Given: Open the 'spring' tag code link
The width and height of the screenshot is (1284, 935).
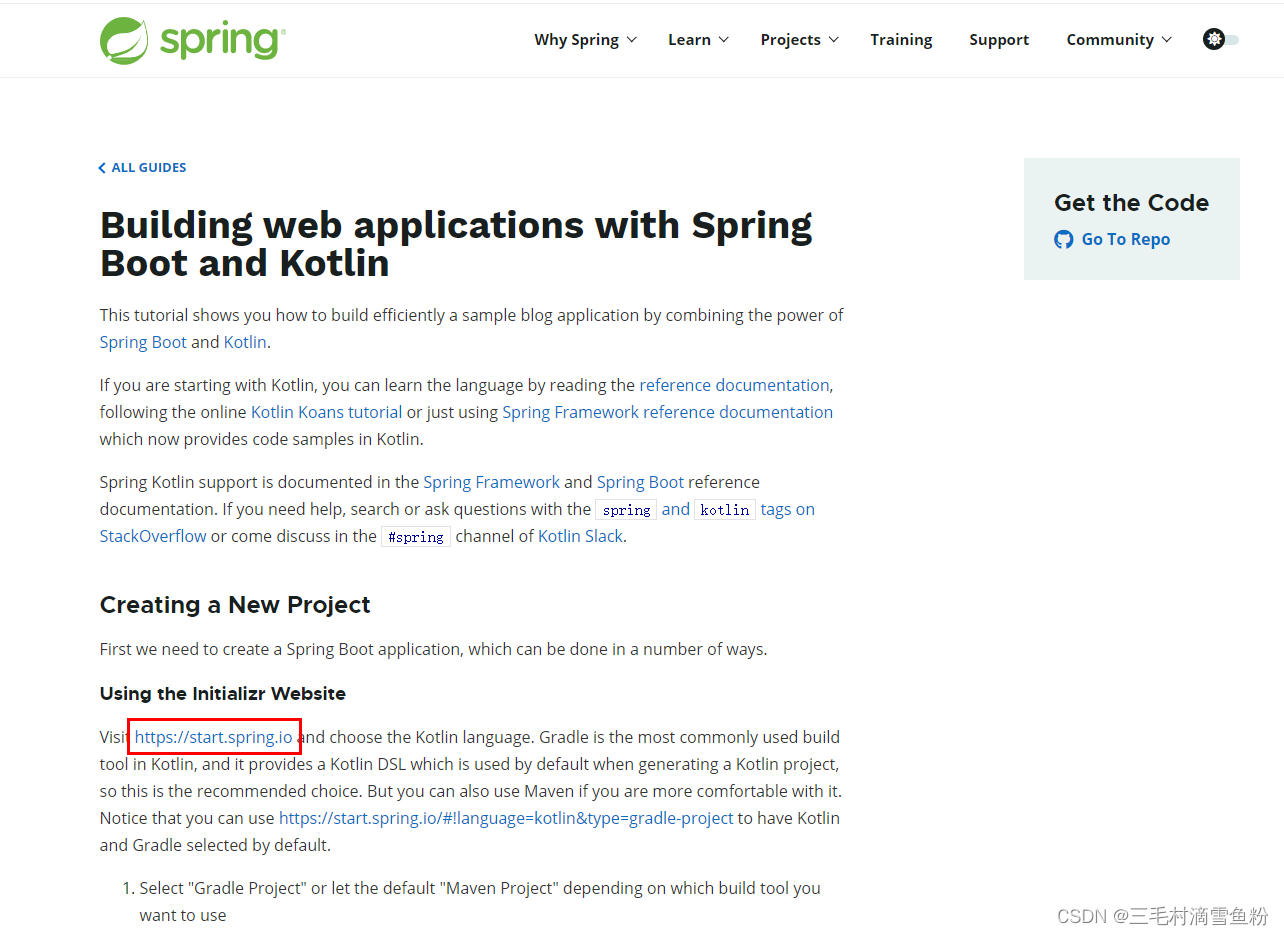Looking at the screenshot, I should click(626, 510).
